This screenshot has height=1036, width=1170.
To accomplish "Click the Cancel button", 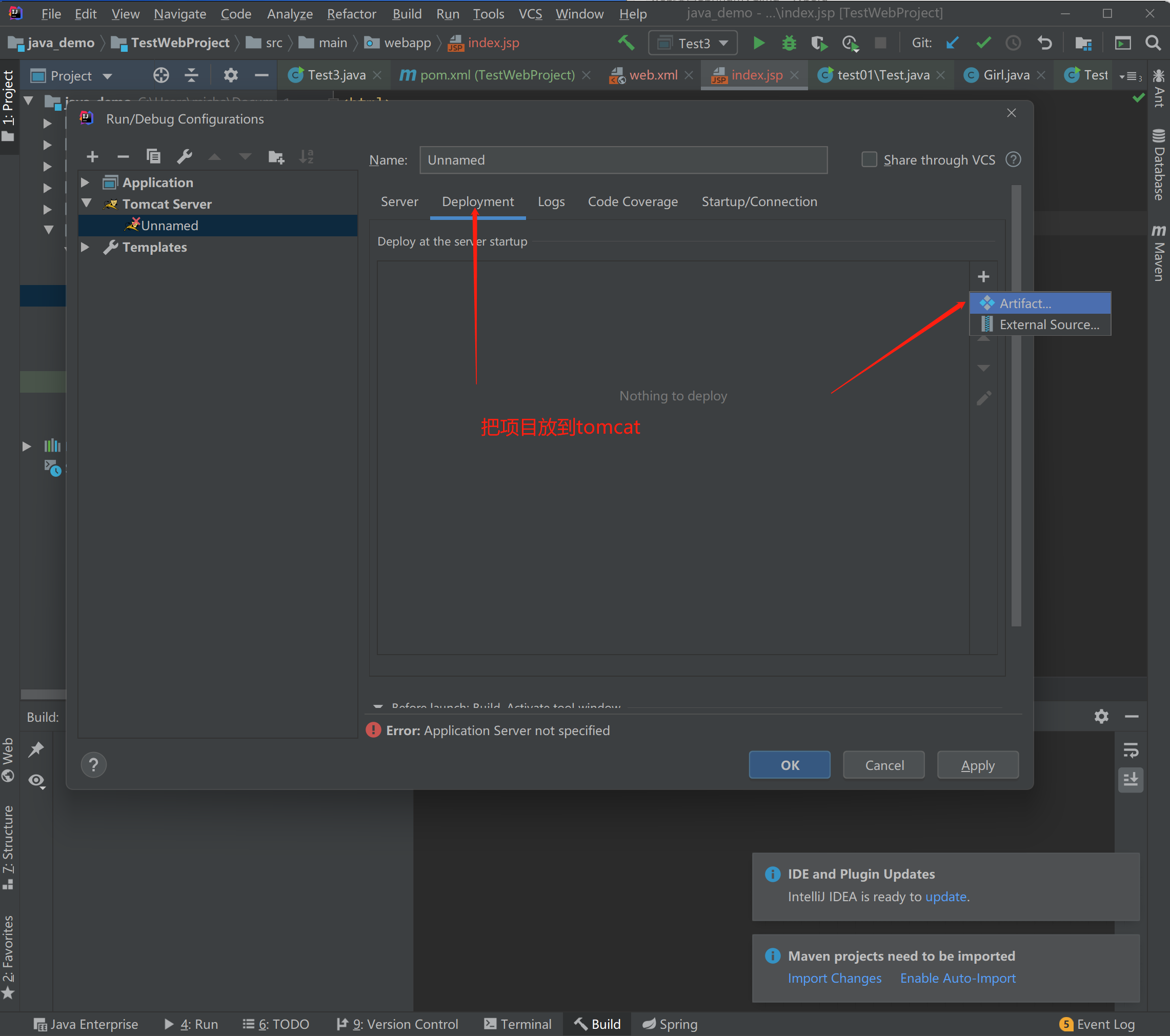I will [x=884, y=765].
